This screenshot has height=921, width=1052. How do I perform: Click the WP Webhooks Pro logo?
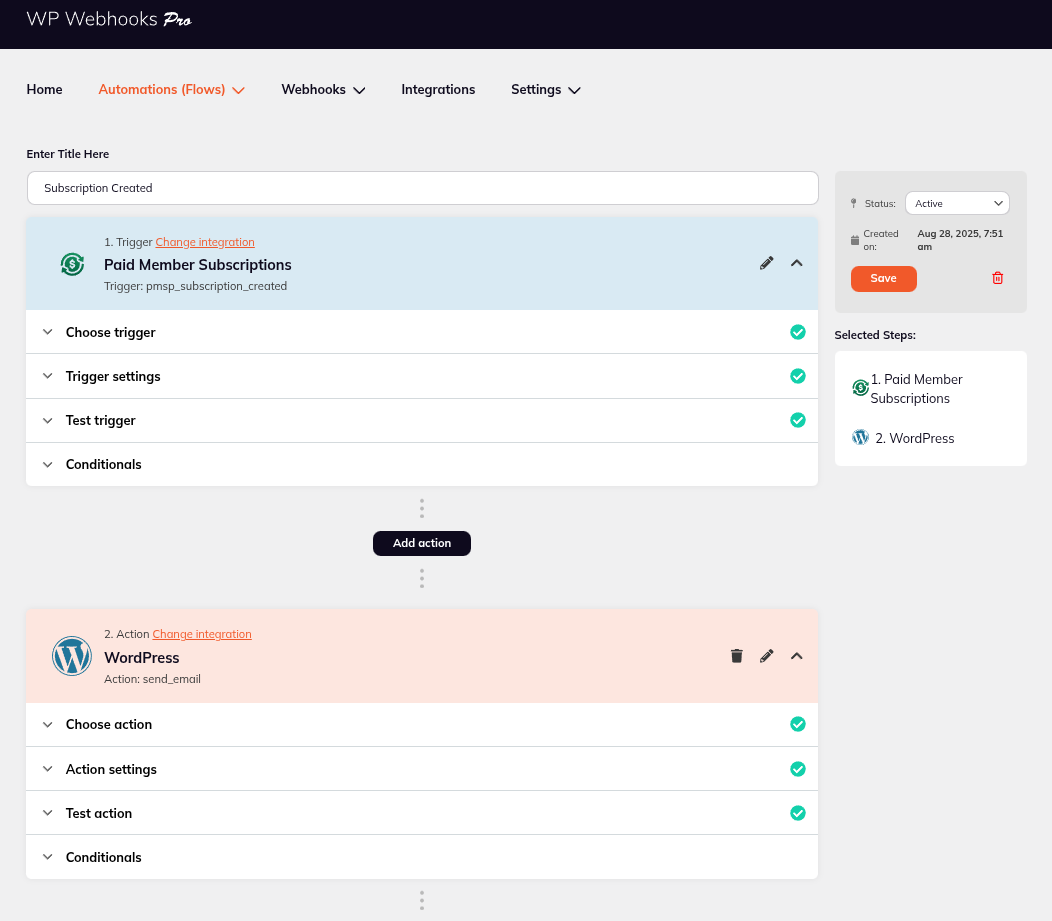coord(109,19)
